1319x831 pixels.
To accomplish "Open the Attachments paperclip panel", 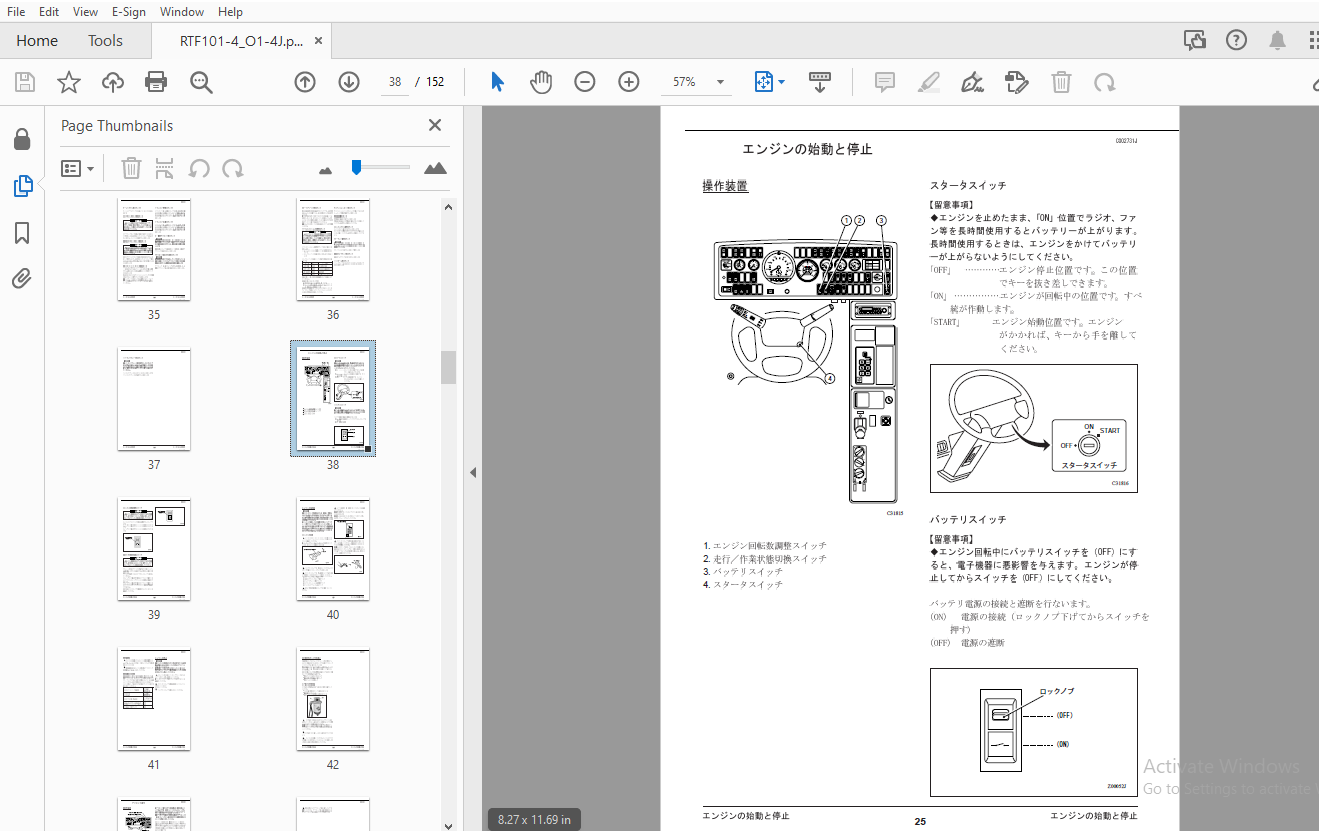I will point(22,279).
